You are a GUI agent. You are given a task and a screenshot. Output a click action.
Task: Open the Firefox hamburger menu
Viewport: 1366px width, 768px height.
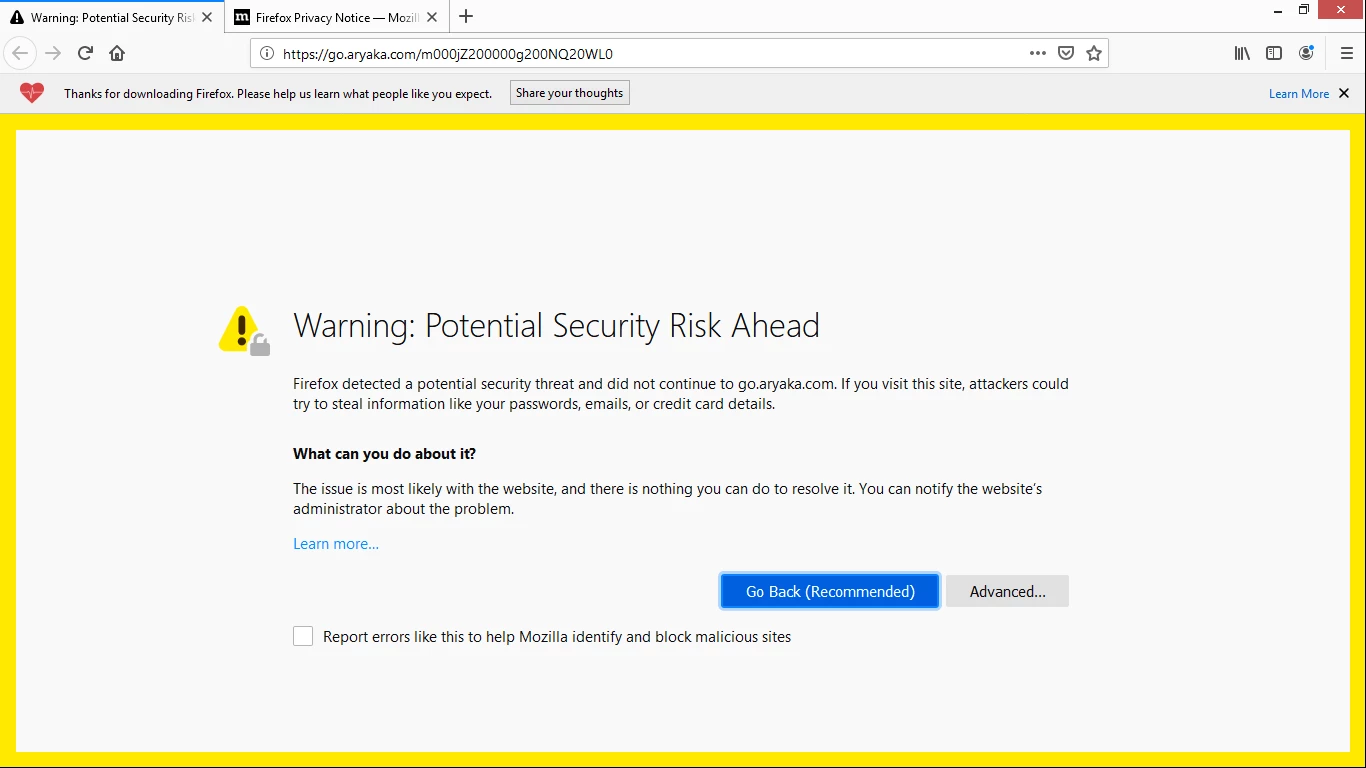pos(1346,53)
